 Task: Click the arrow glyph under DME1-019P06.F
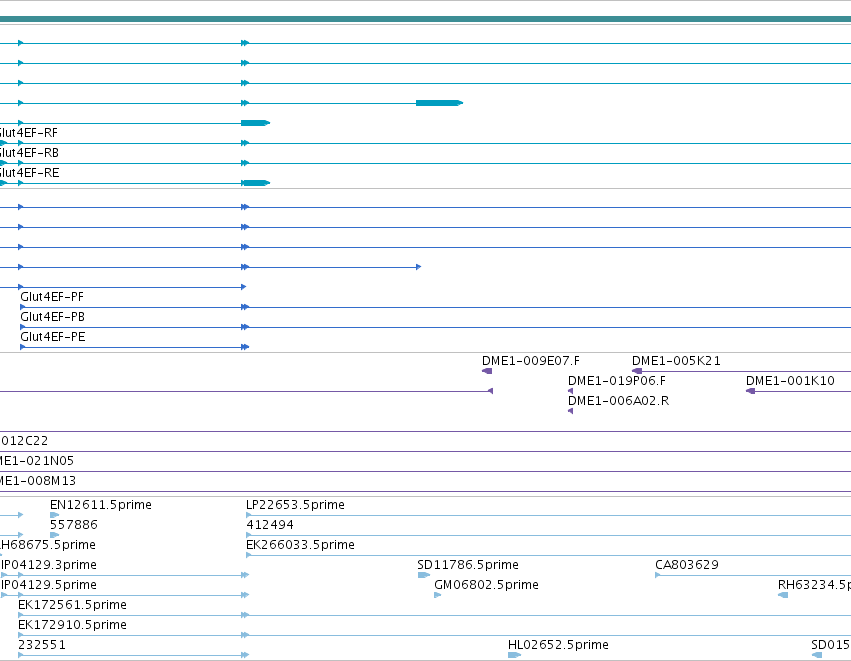[570, 391]
